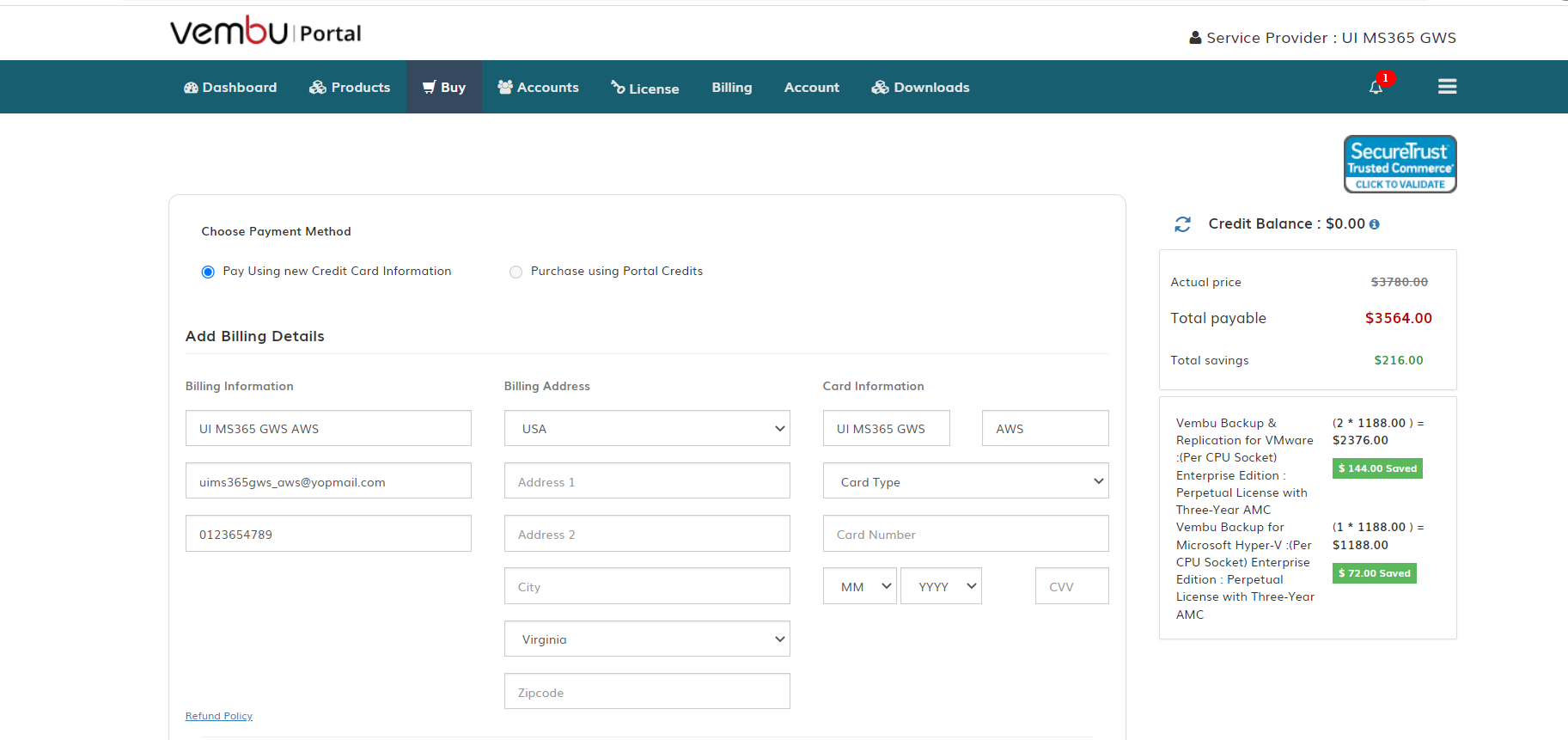Click the Service Provider : UI MS365 GWS text

tap(1332, 38)
